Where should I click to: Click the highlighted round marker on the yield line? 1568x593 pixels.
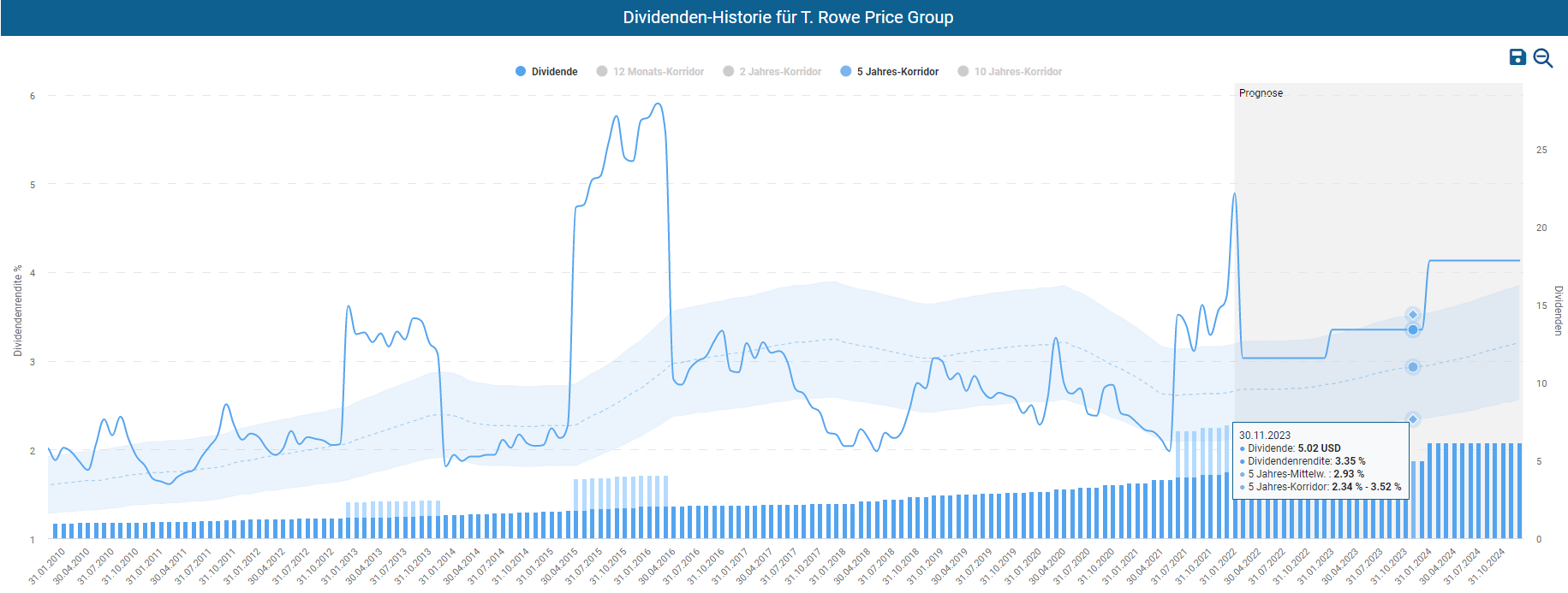pos(1413,329)
